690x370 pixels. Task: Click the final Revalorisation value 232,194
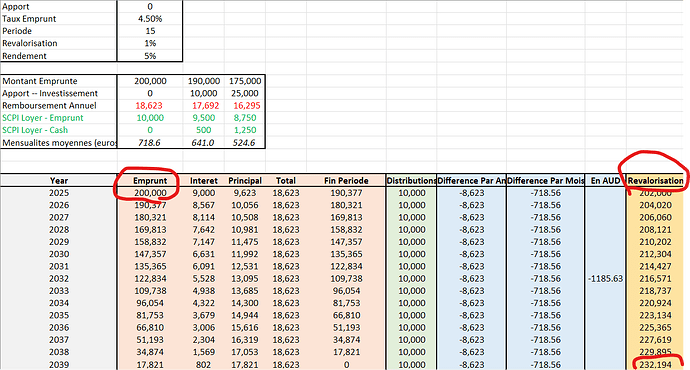click(656, 365)
